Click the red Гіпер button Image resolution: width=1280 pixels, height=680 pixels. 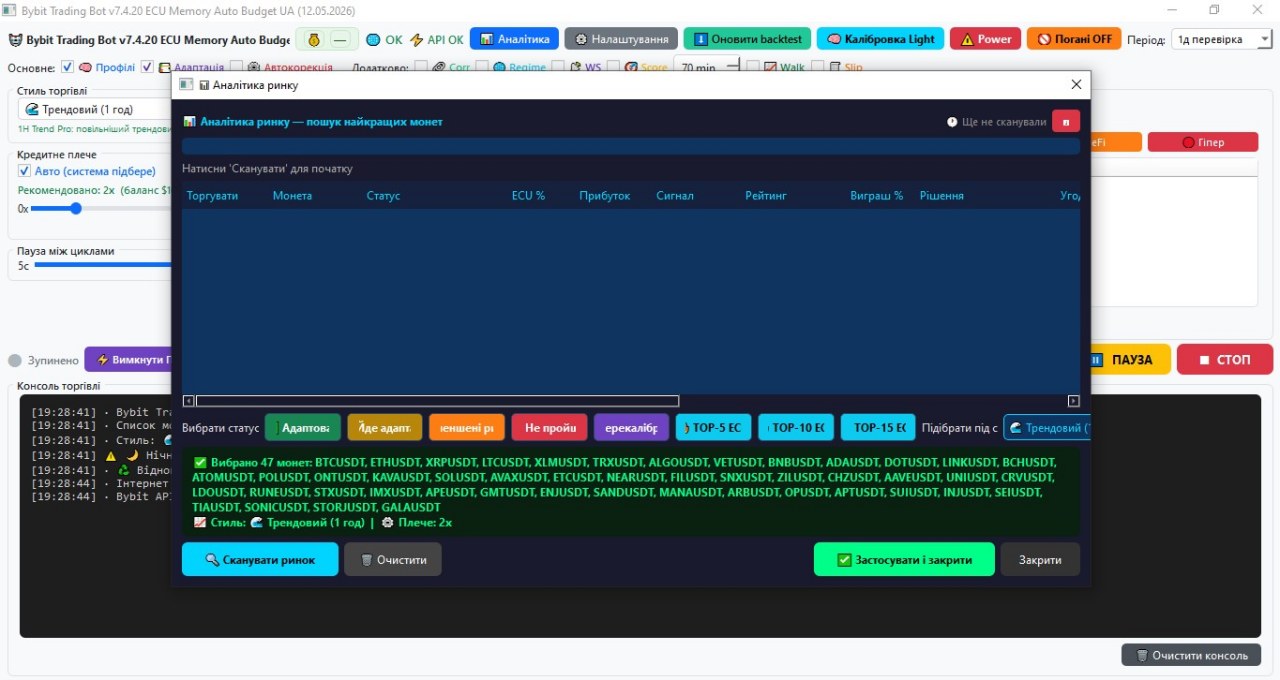tap(1202, 142)
